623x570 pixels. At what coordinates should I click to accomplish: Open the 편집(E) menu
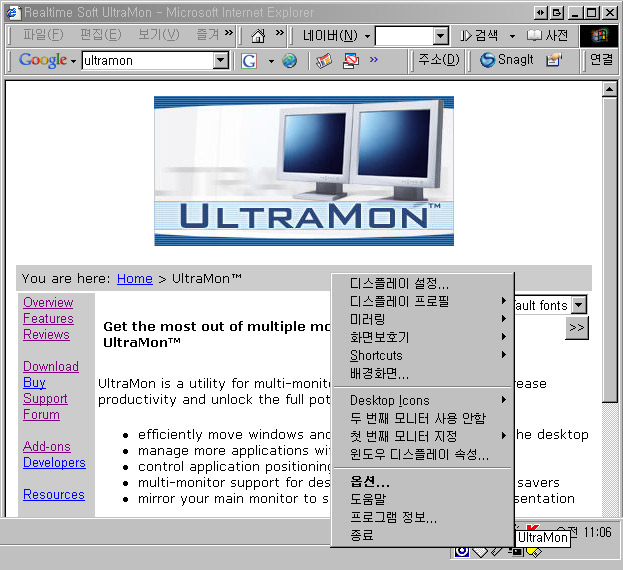pos(101,35)
